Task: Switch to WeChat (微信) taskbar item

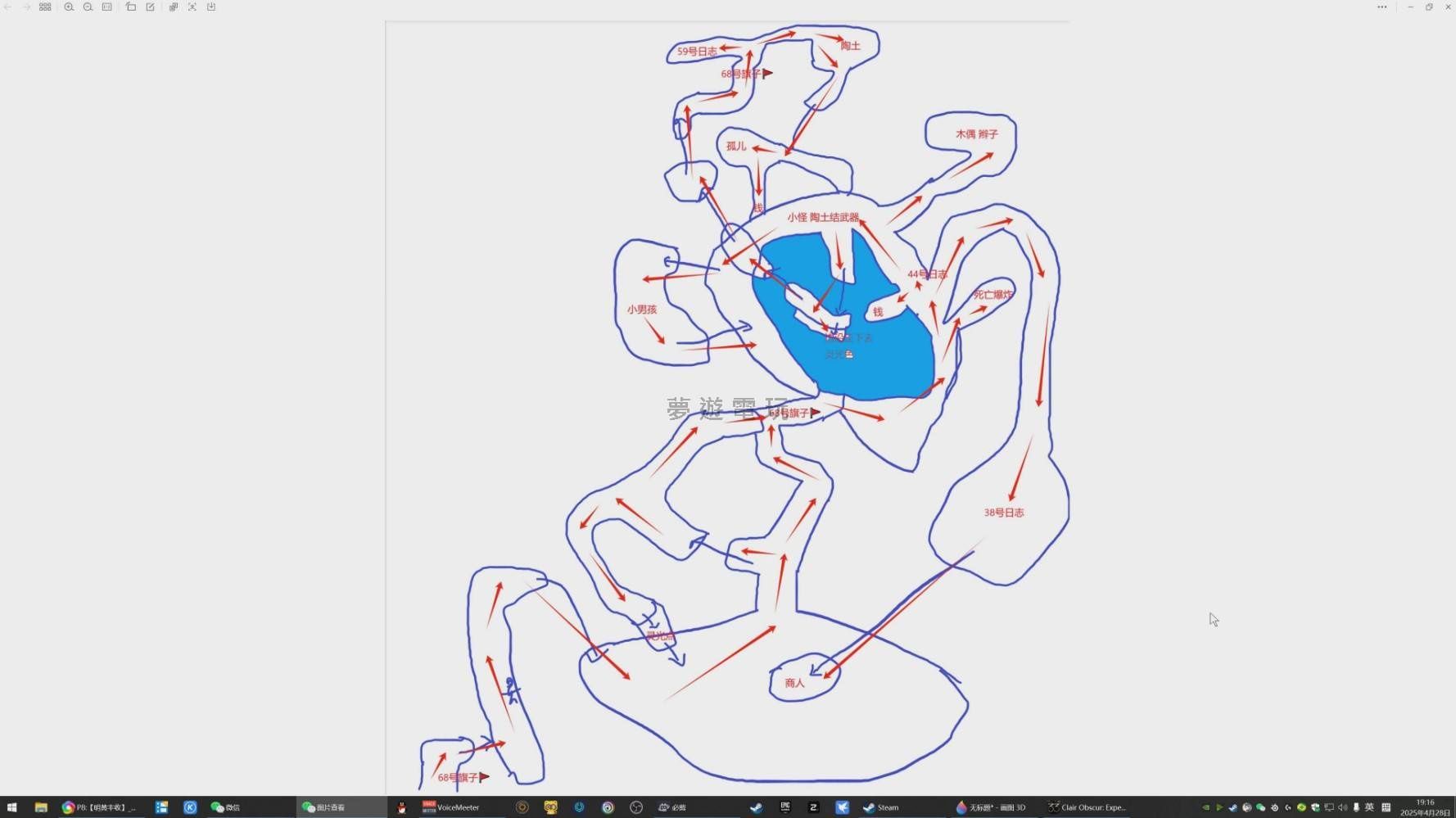Action: [225, 807]
